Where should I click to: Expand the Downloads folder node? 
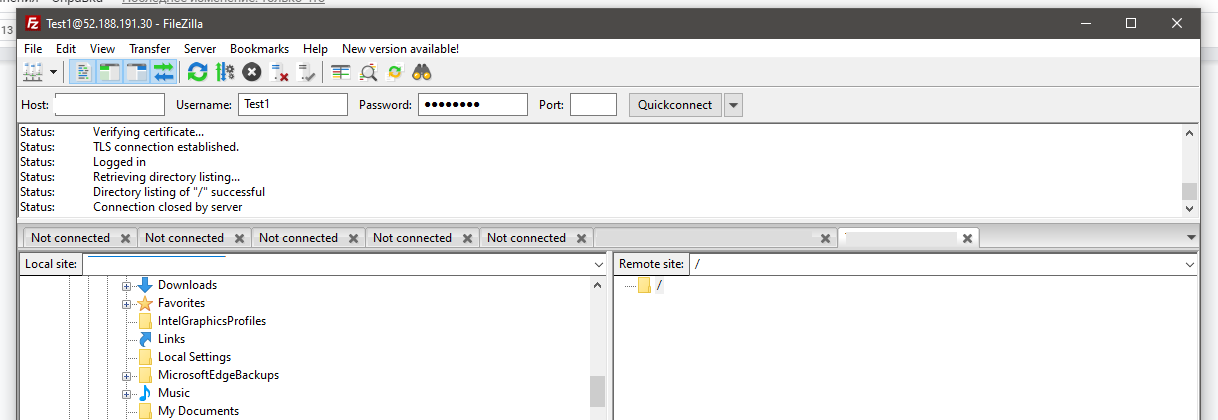(127, 286)
